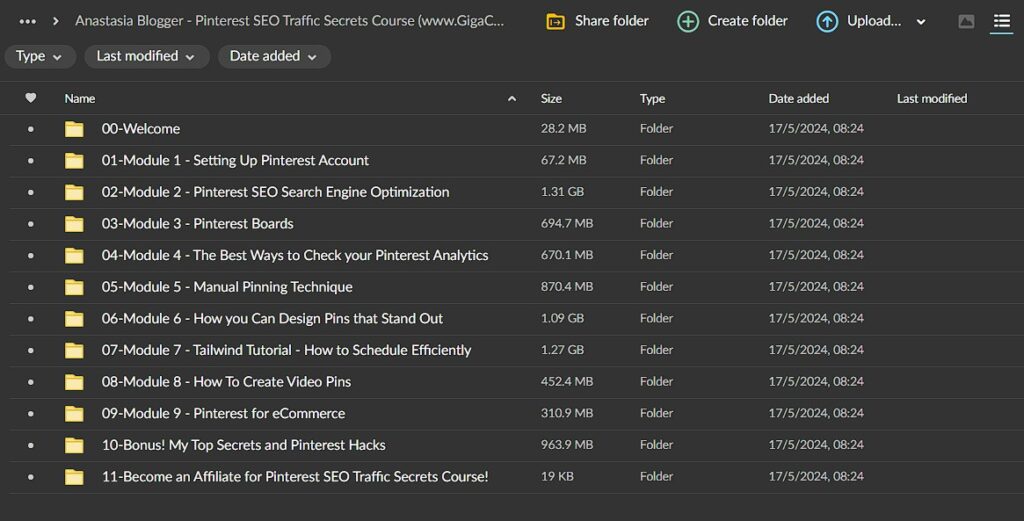
Task: Switch to list view icon
Action: pyautogui.click(x=1002, y=22)
